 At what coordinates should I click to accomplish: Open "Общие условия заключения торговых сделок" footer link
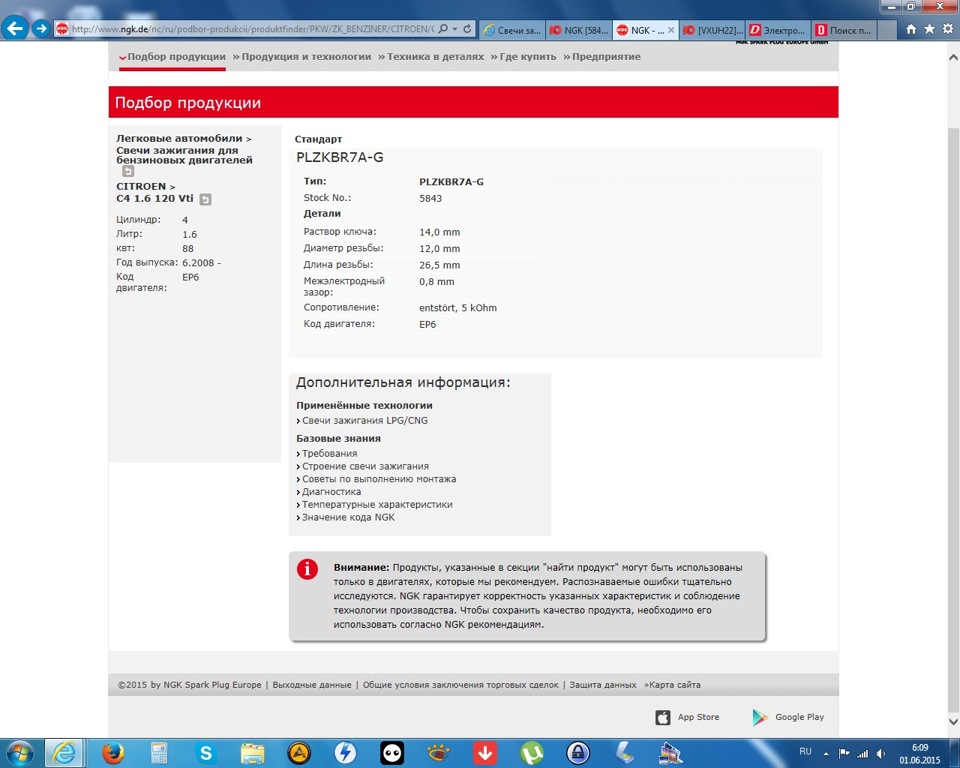[x=460, y=685]
